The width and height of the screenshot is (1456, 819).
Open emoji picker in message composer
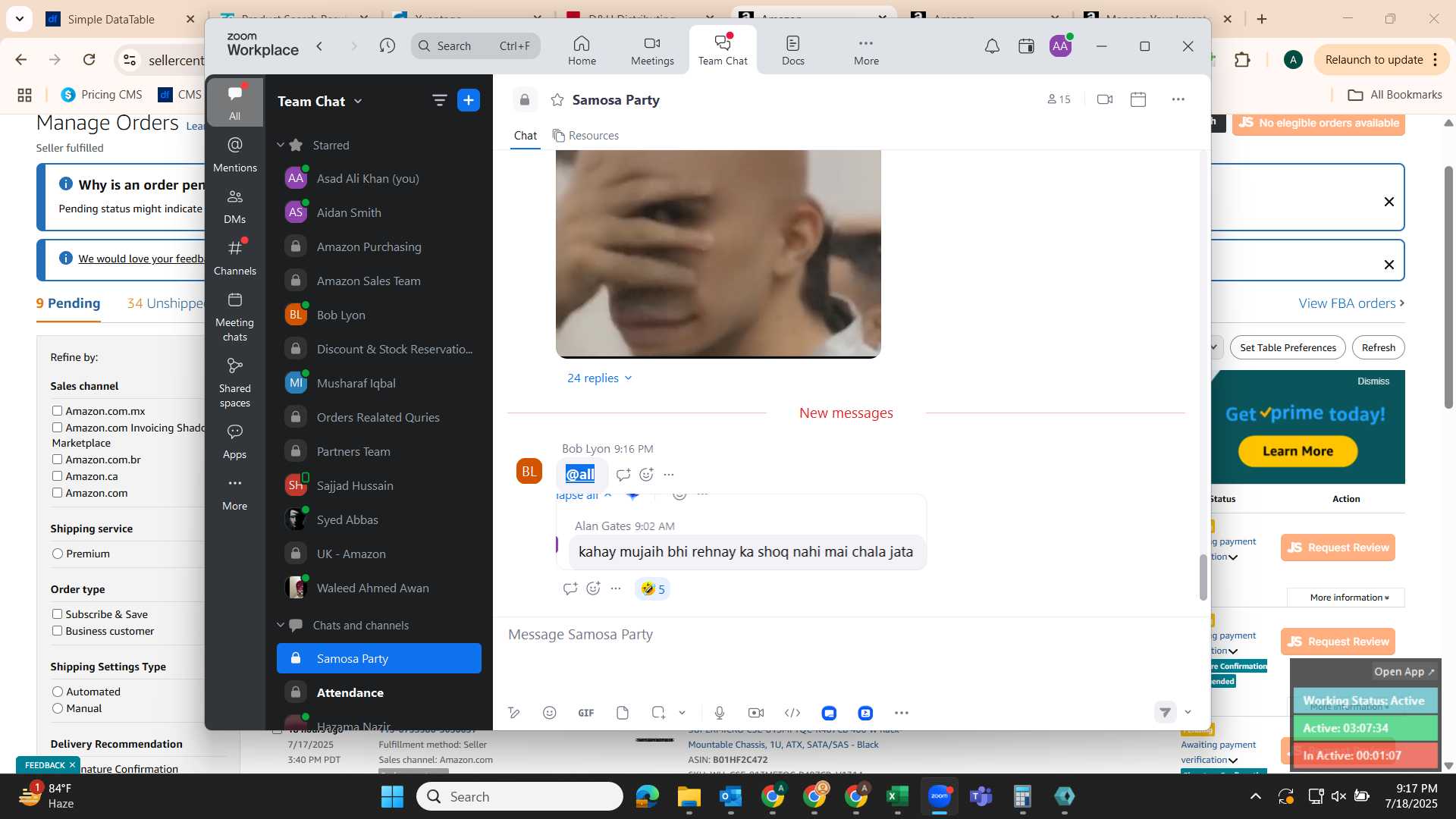pos(550,713)
